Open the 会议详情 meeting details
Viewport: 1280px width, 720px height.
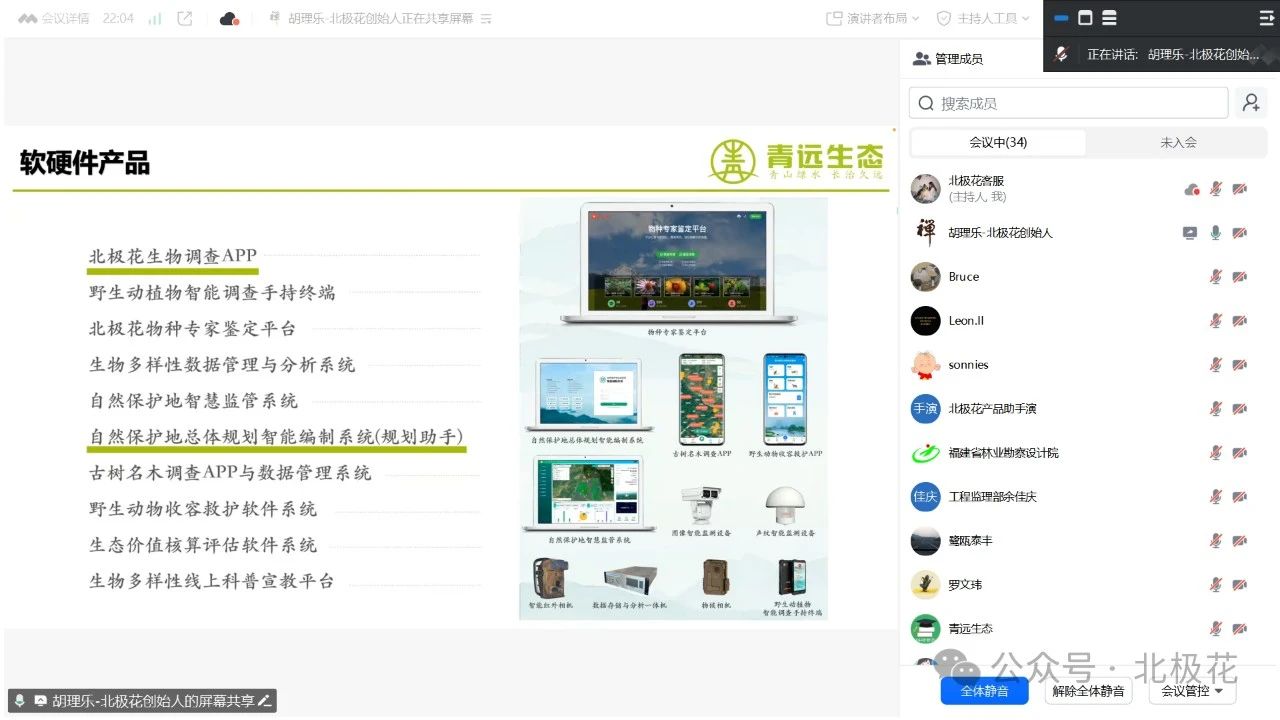pos(54,18)
